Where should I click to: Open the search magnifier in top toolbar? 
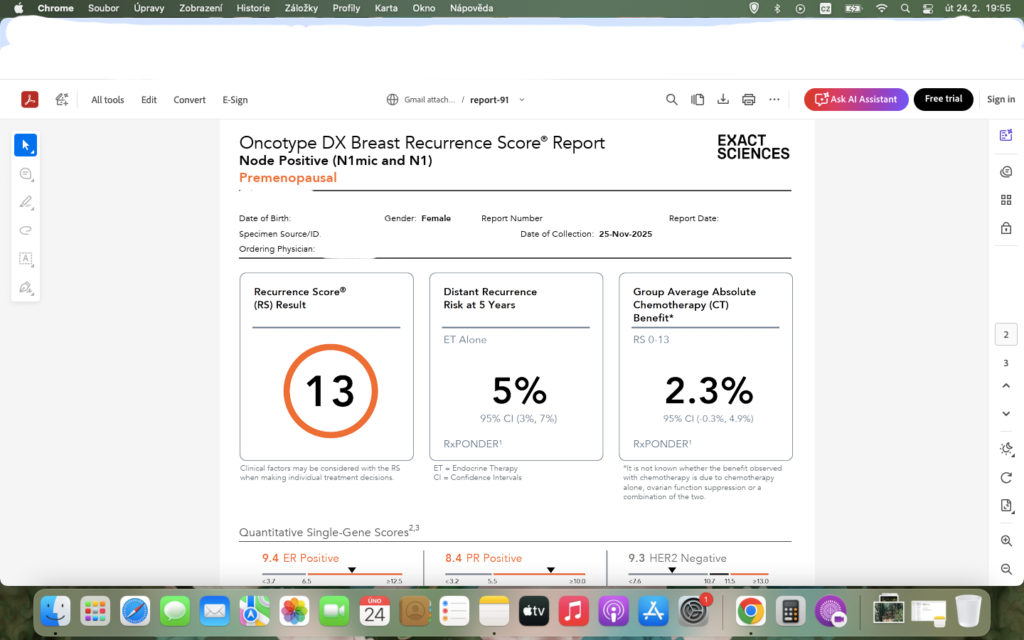click(x=672, y=100)
